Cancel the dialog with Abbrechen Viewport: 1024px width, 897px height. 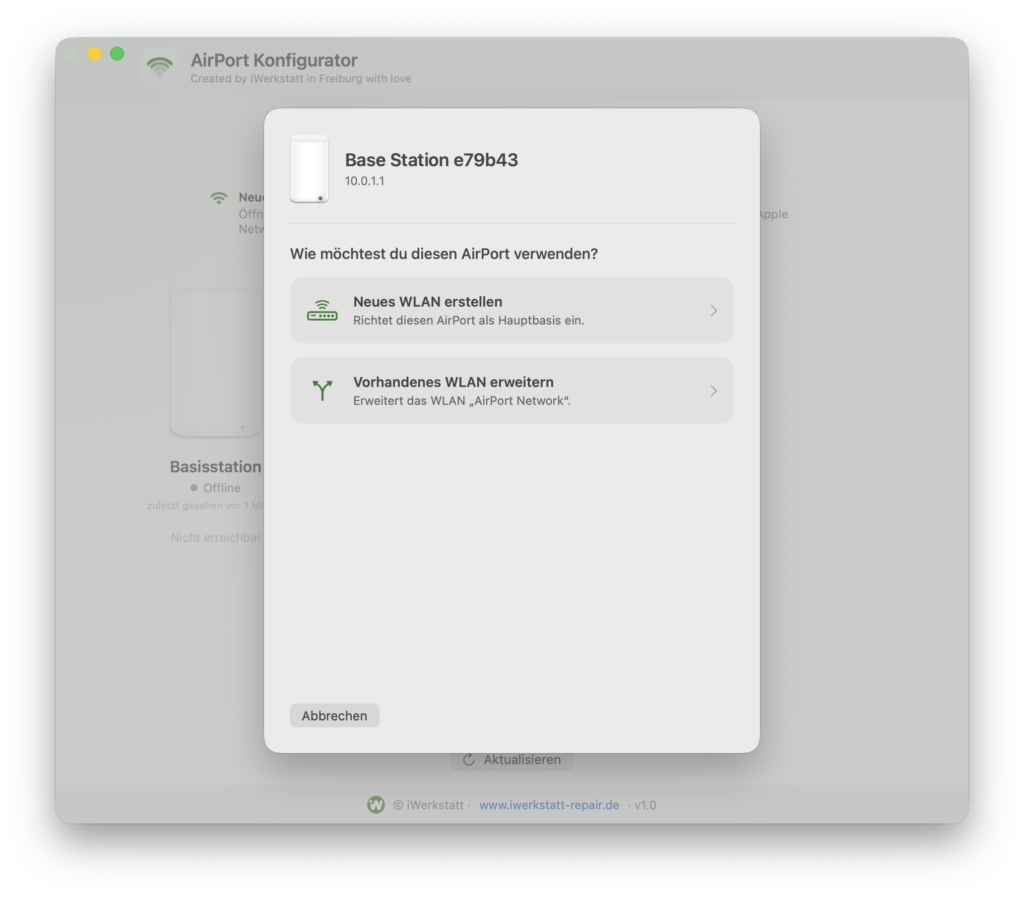(334, 716)
